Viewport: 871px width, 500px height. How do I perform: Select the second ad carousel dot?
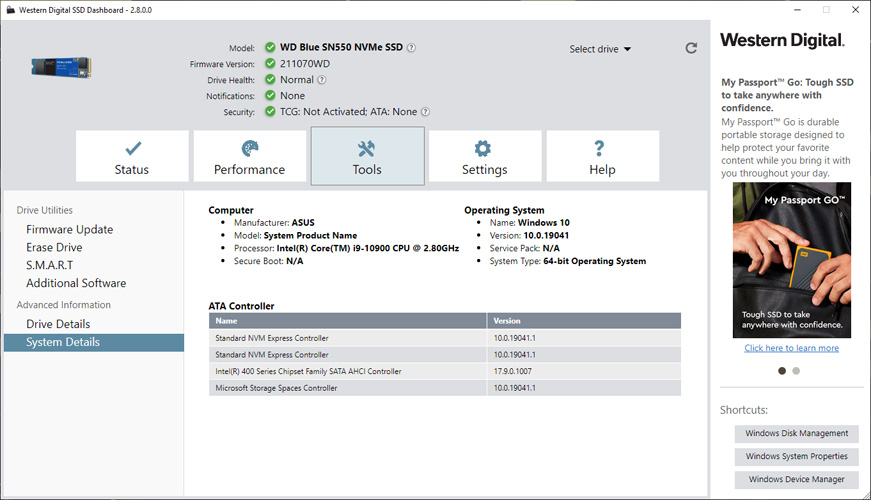796,371
